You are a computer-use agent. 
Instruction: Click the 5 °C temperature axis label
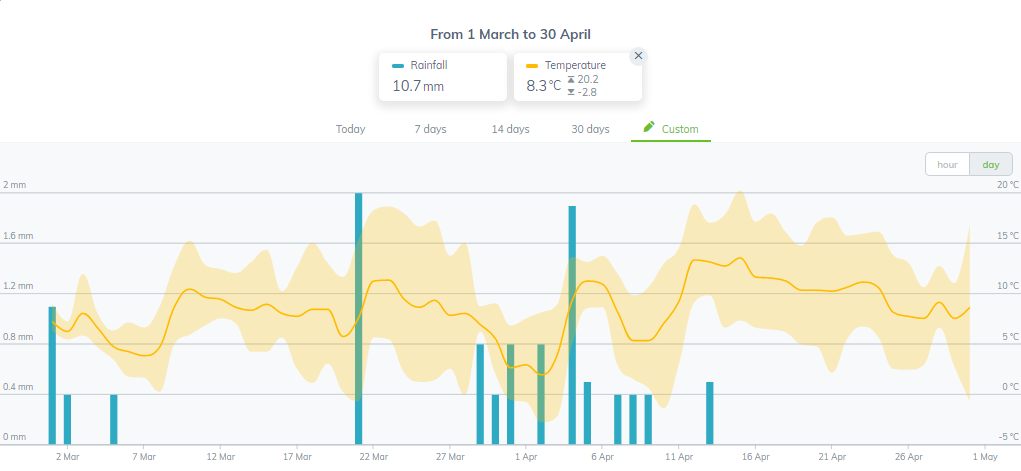(x=1009, y=337)
